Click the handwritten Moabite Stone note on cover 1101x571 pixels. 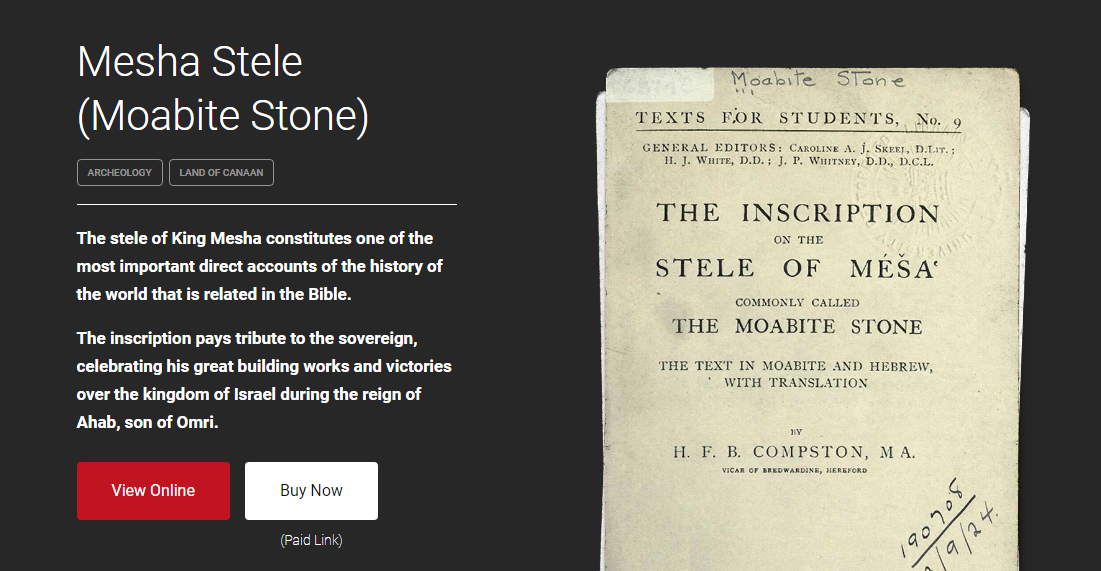tap(816, 81)
